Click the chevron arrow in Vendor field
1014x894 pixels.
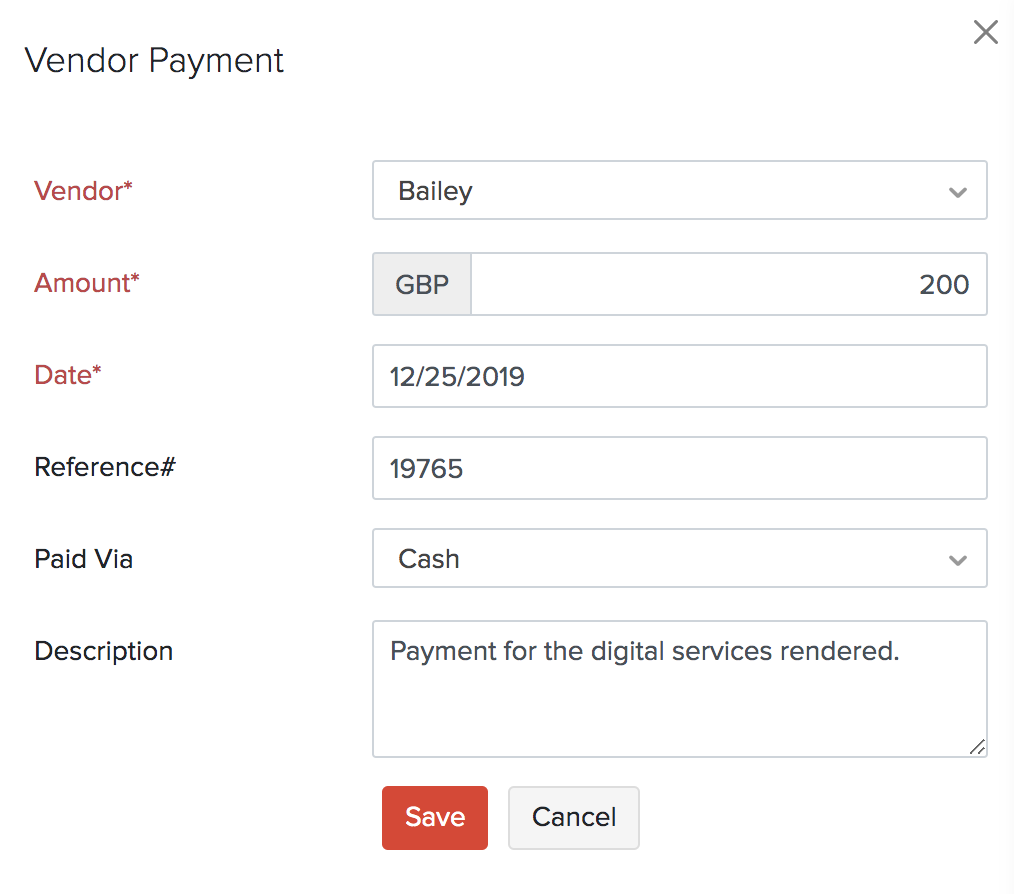pos(957,192)
